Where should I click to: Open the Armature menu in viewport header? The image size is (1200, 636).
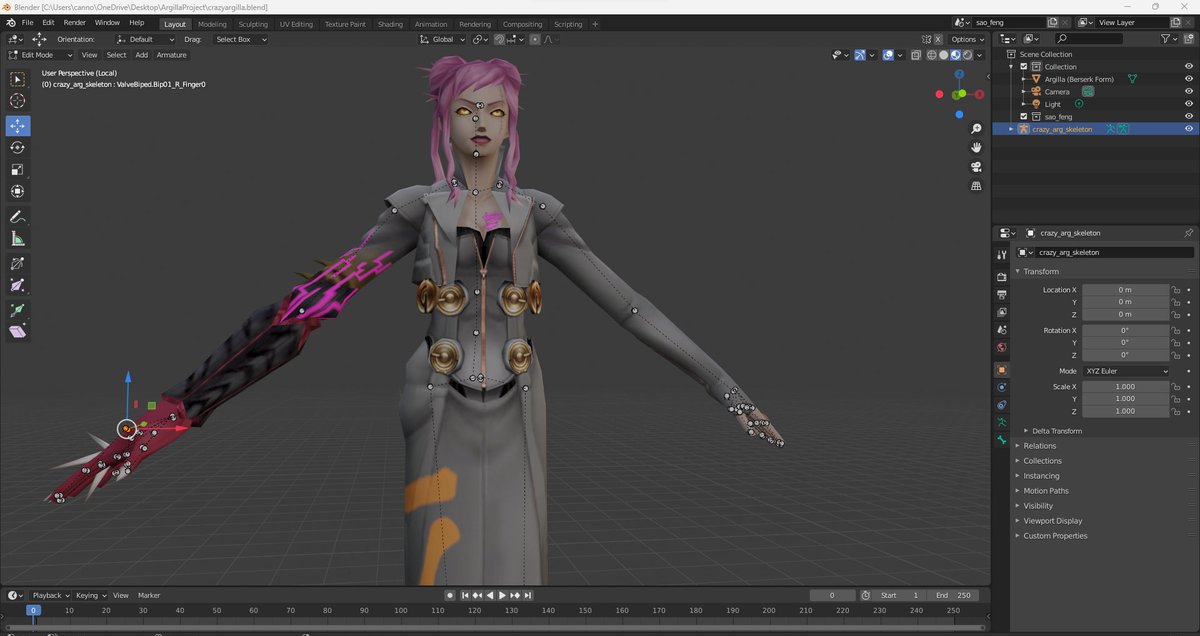(172, 55)
